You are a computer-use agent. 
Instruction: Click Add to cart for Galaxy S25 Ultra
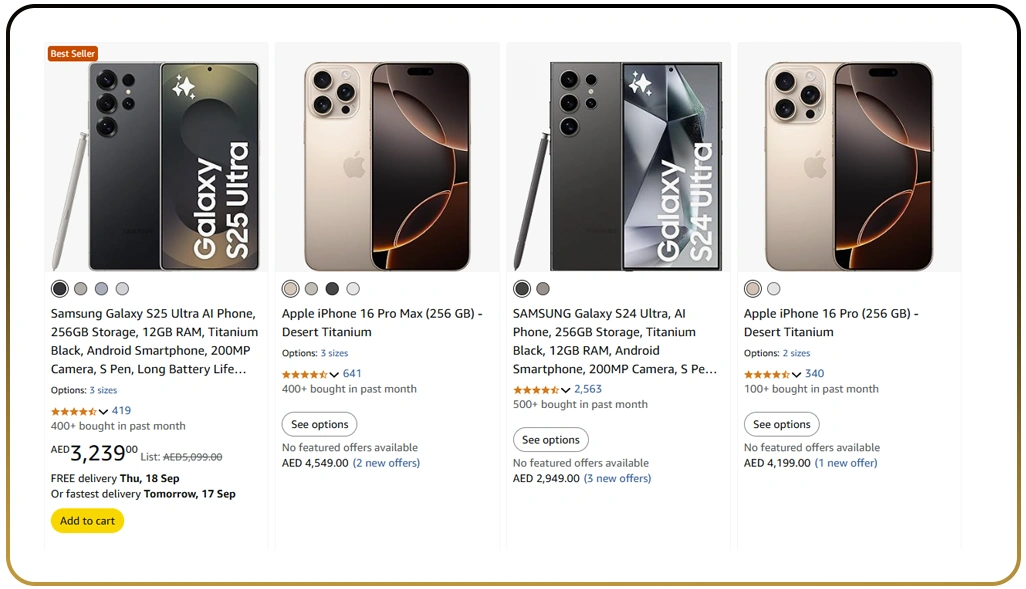(x=87, y=520)
